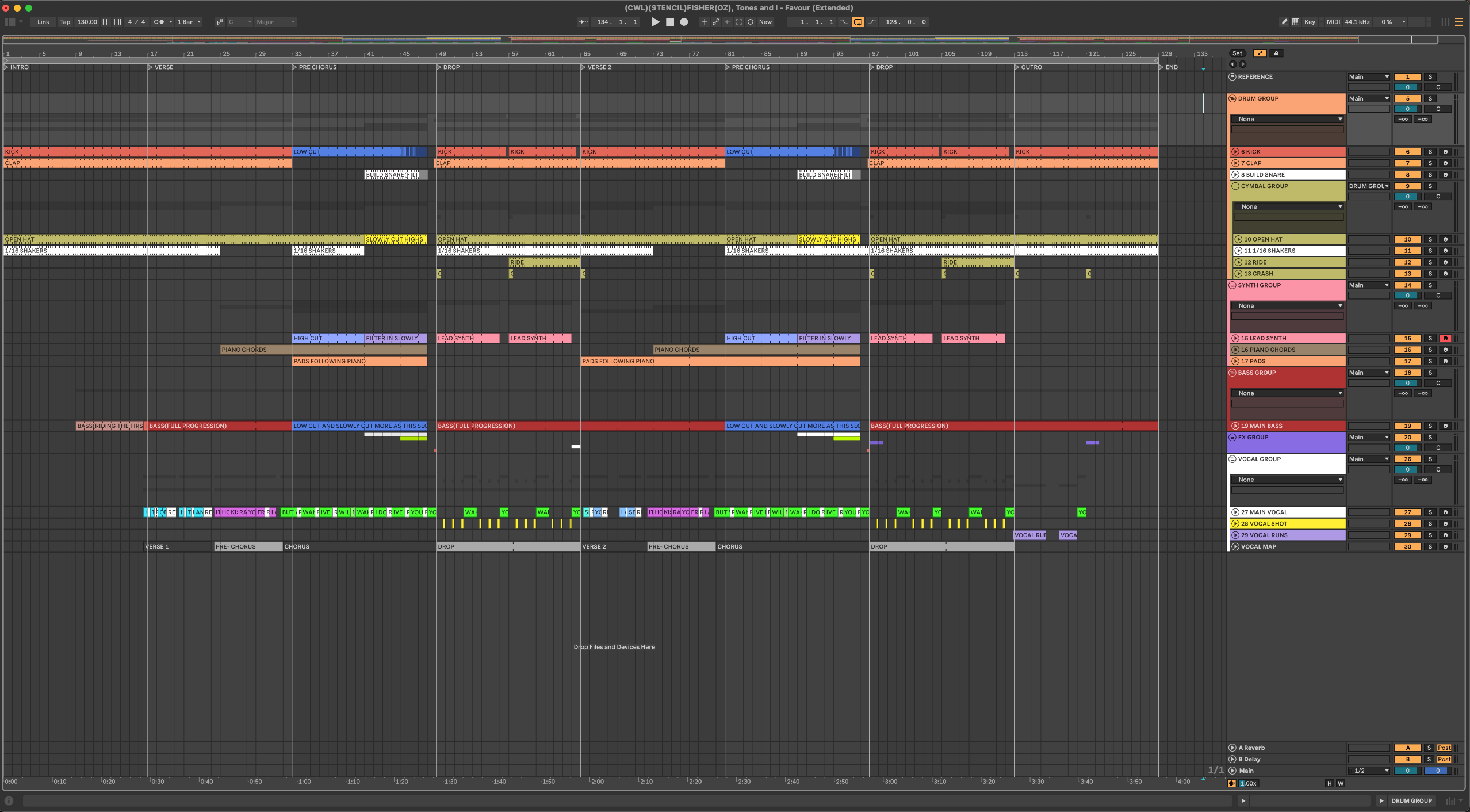Open Main track 1/2 output dropdown
The height and width of the screenshot is (812, 1470).
(1369, 771)
